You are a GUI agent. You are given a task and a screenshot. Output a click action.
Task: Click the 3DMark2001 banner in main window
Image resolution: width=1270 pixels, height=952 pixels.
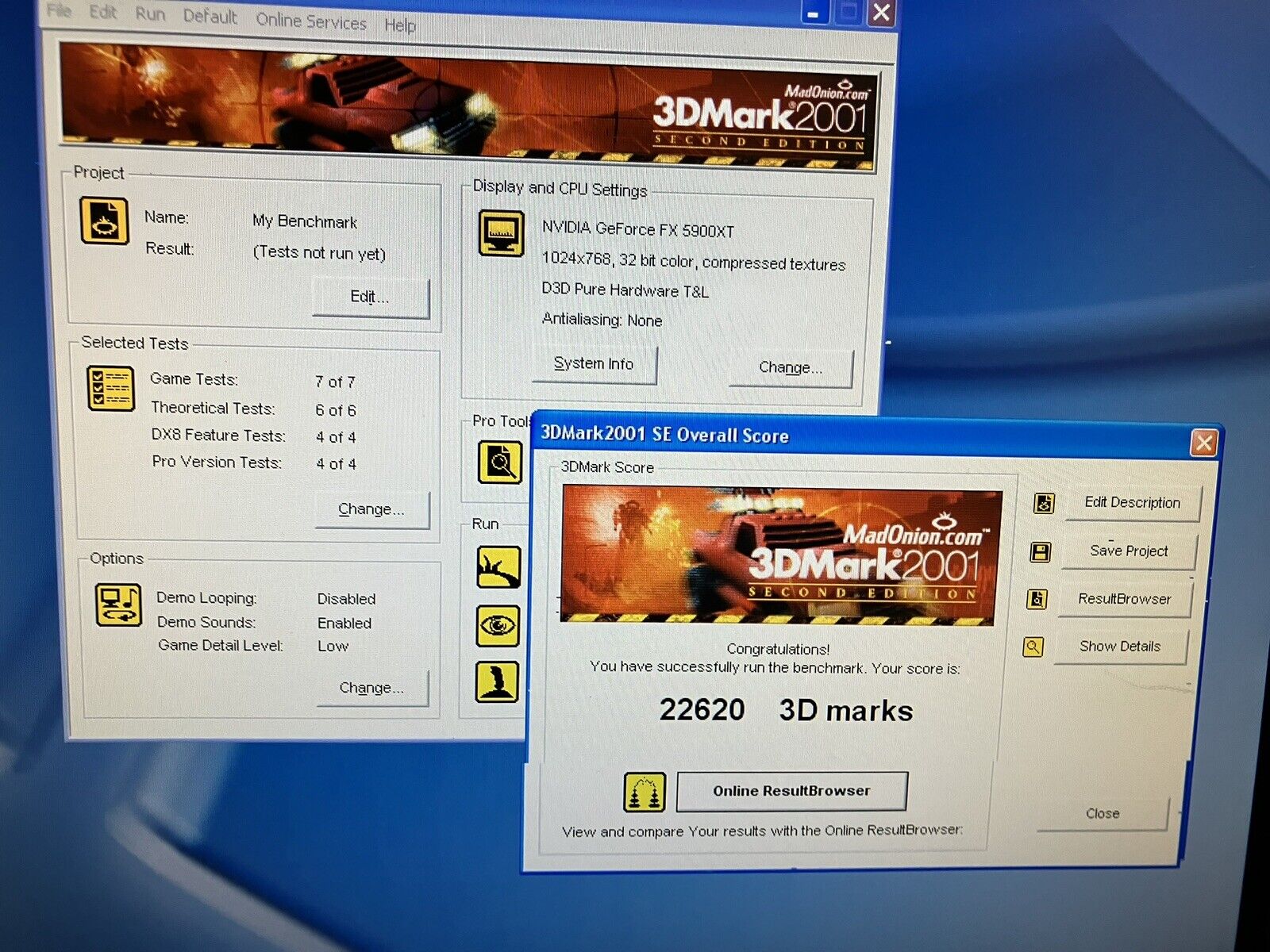point(468,106)
